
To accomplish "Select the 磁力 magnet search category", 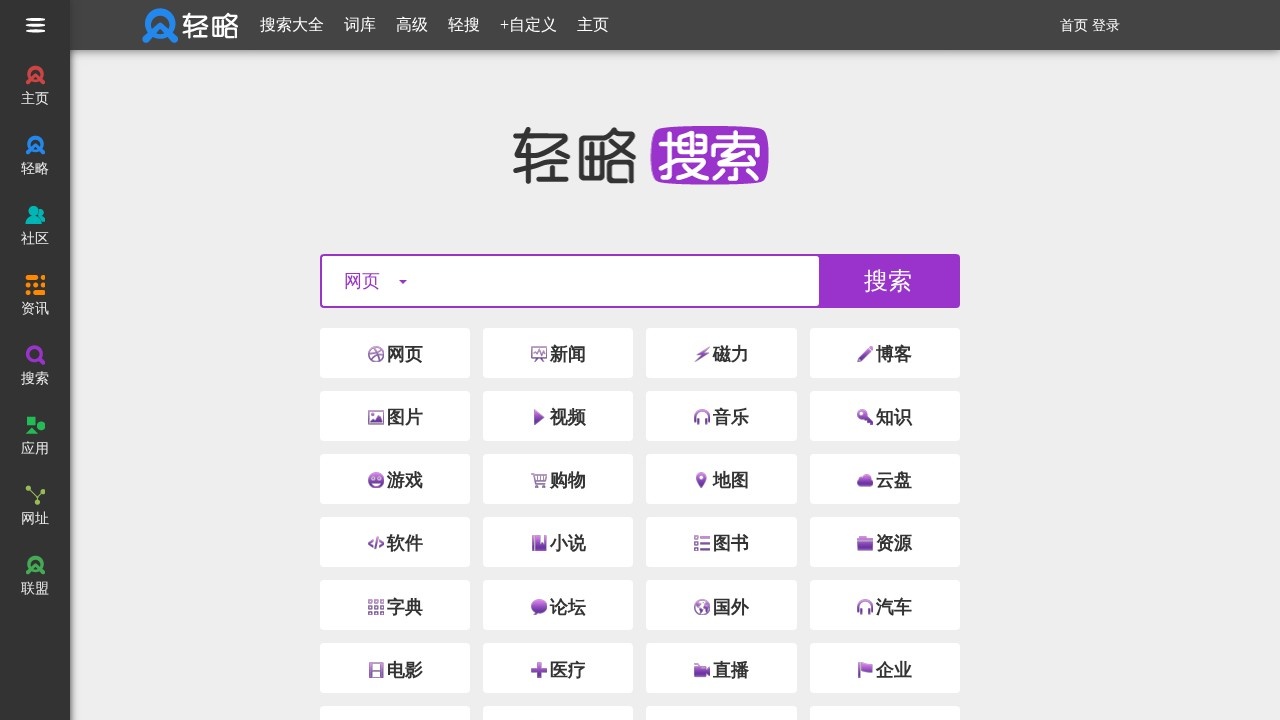I will 721,353.
